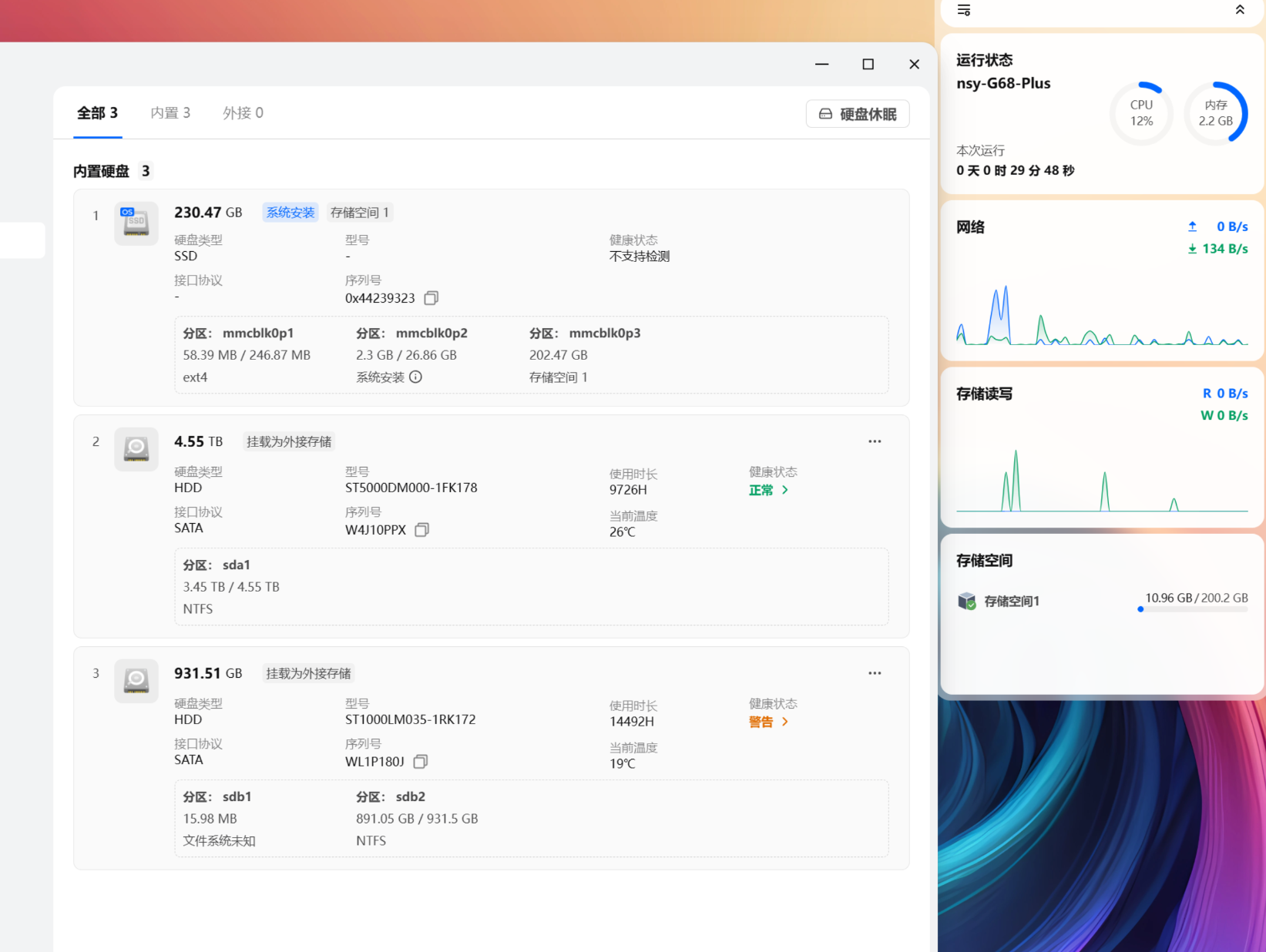This screenshot has height=952, width=1266.
Task: Click the 内存 2.2 GB memory gauge
Action: click(1215, 113)
